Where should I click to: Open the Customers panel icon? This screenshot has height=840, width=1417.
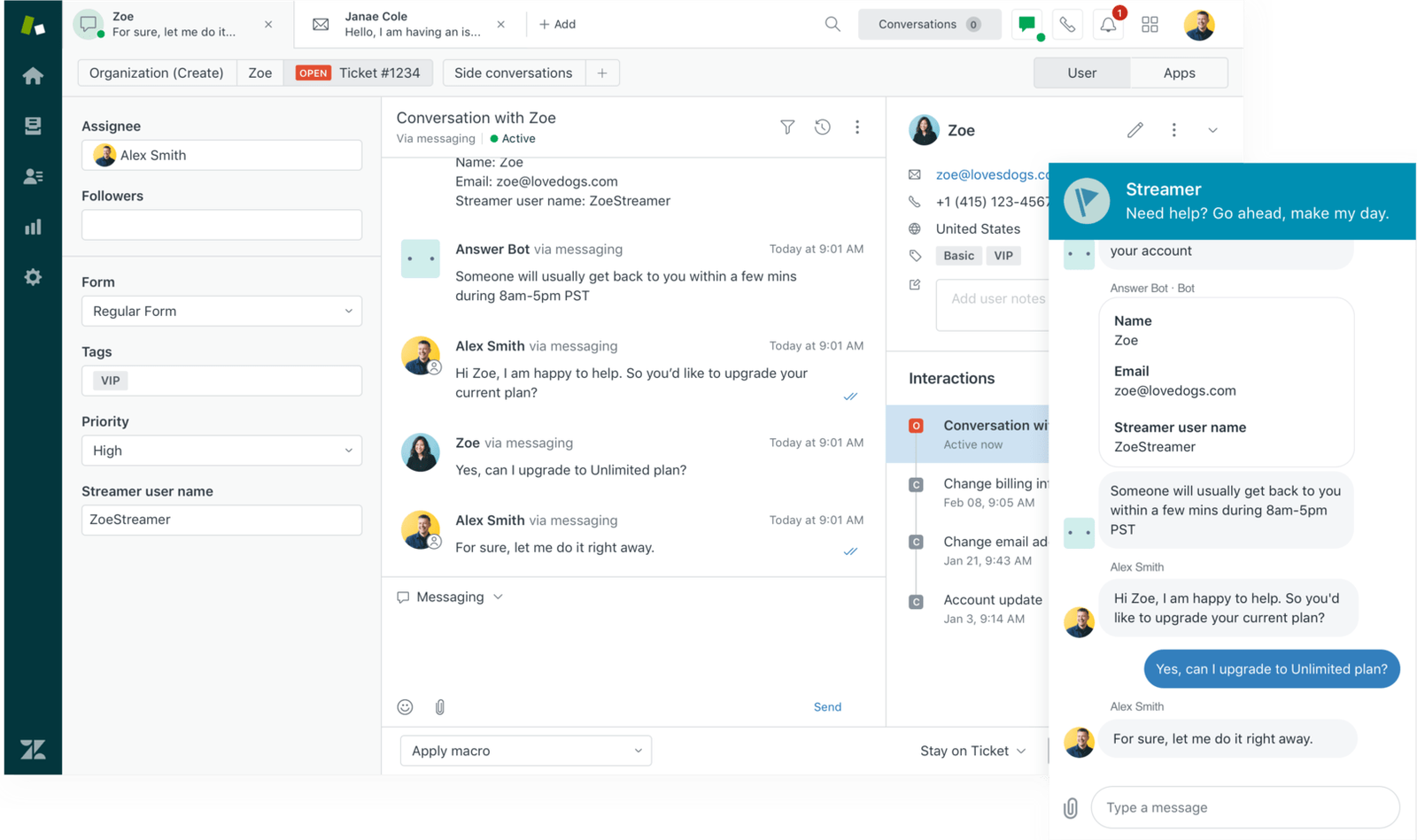(33, 176)
